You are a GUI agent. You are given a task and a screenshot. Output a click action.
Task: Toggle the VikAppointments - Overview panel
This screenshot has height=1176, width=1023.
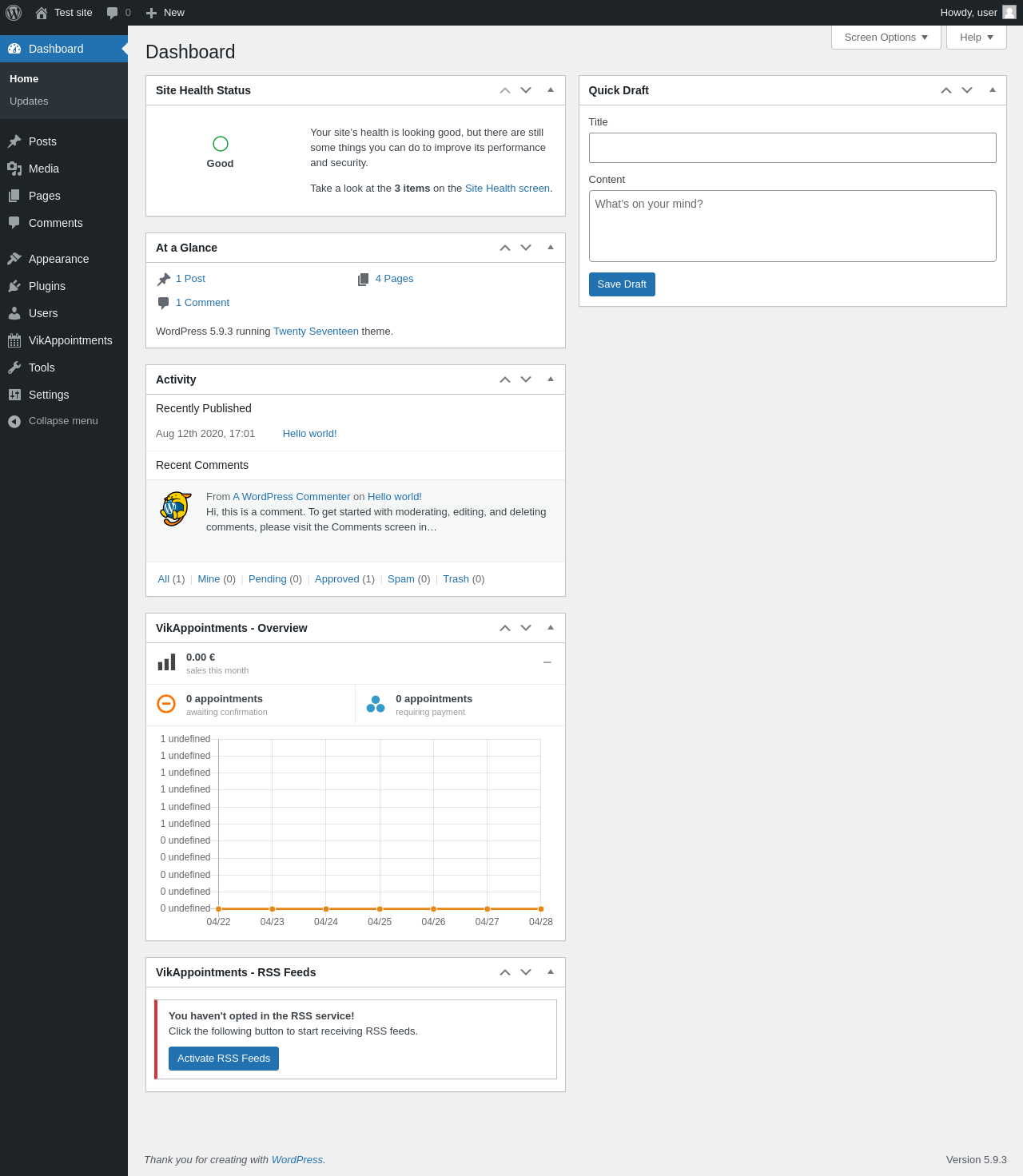click(551, 628)
